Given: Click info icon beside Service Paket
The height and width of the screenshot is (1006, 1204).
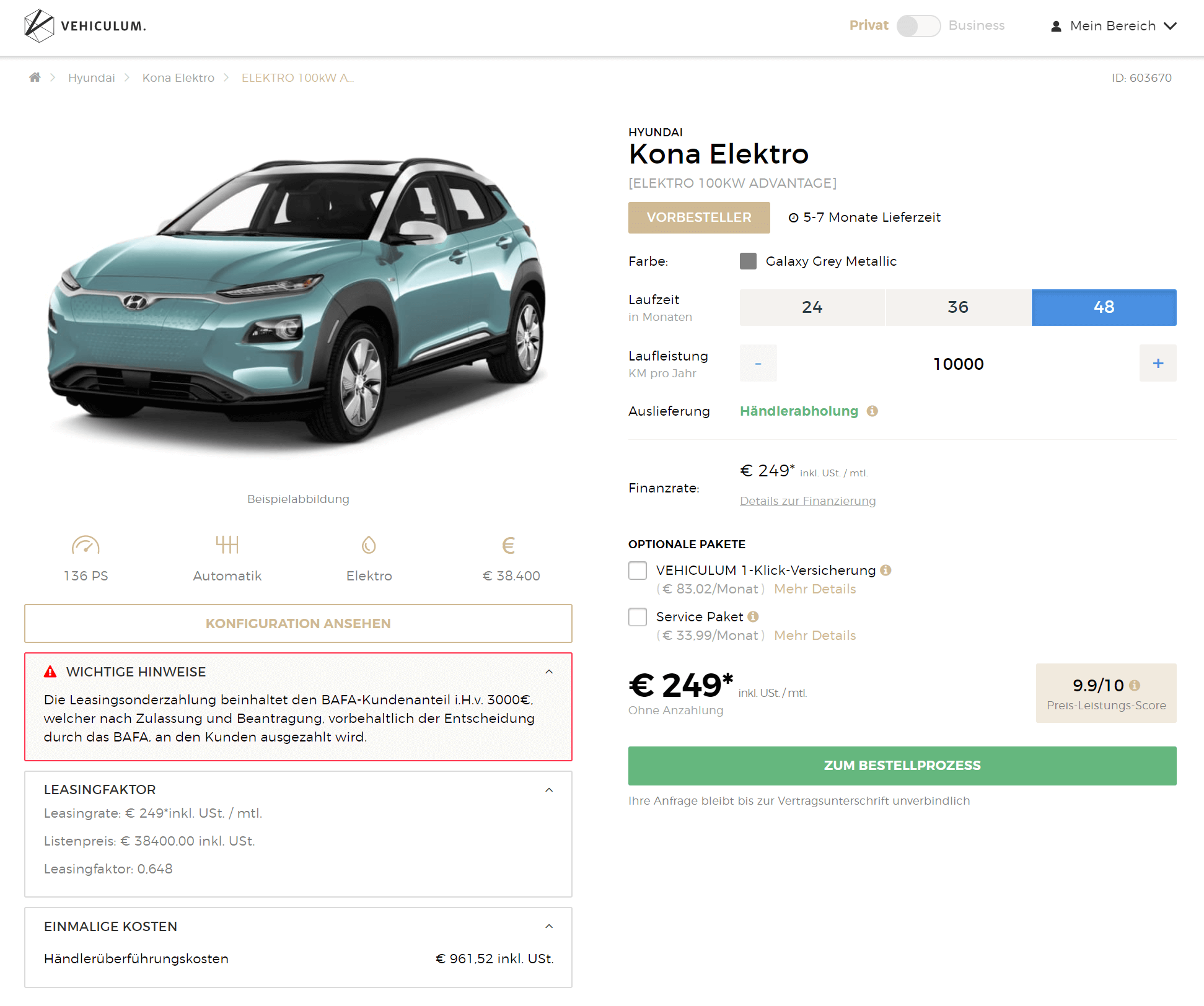Looking at the screenshot, I should 754,617.
